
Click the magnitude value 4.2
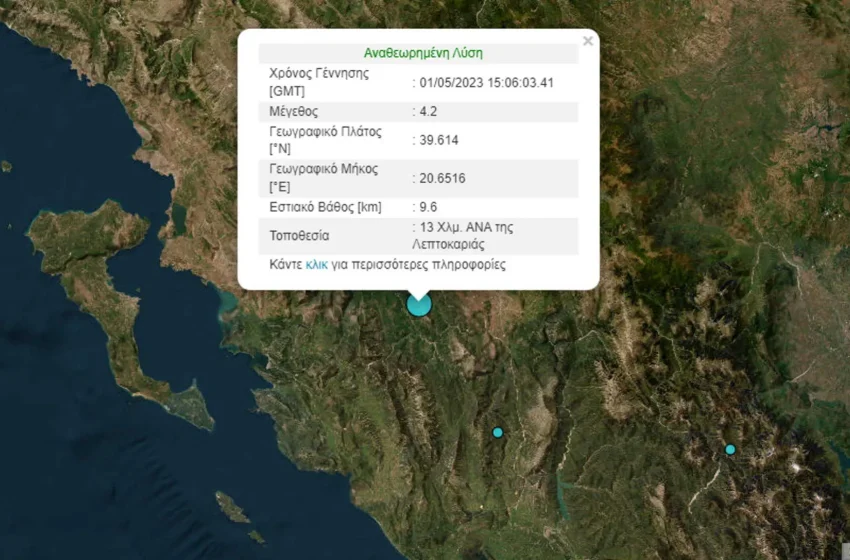pos(428,111)
